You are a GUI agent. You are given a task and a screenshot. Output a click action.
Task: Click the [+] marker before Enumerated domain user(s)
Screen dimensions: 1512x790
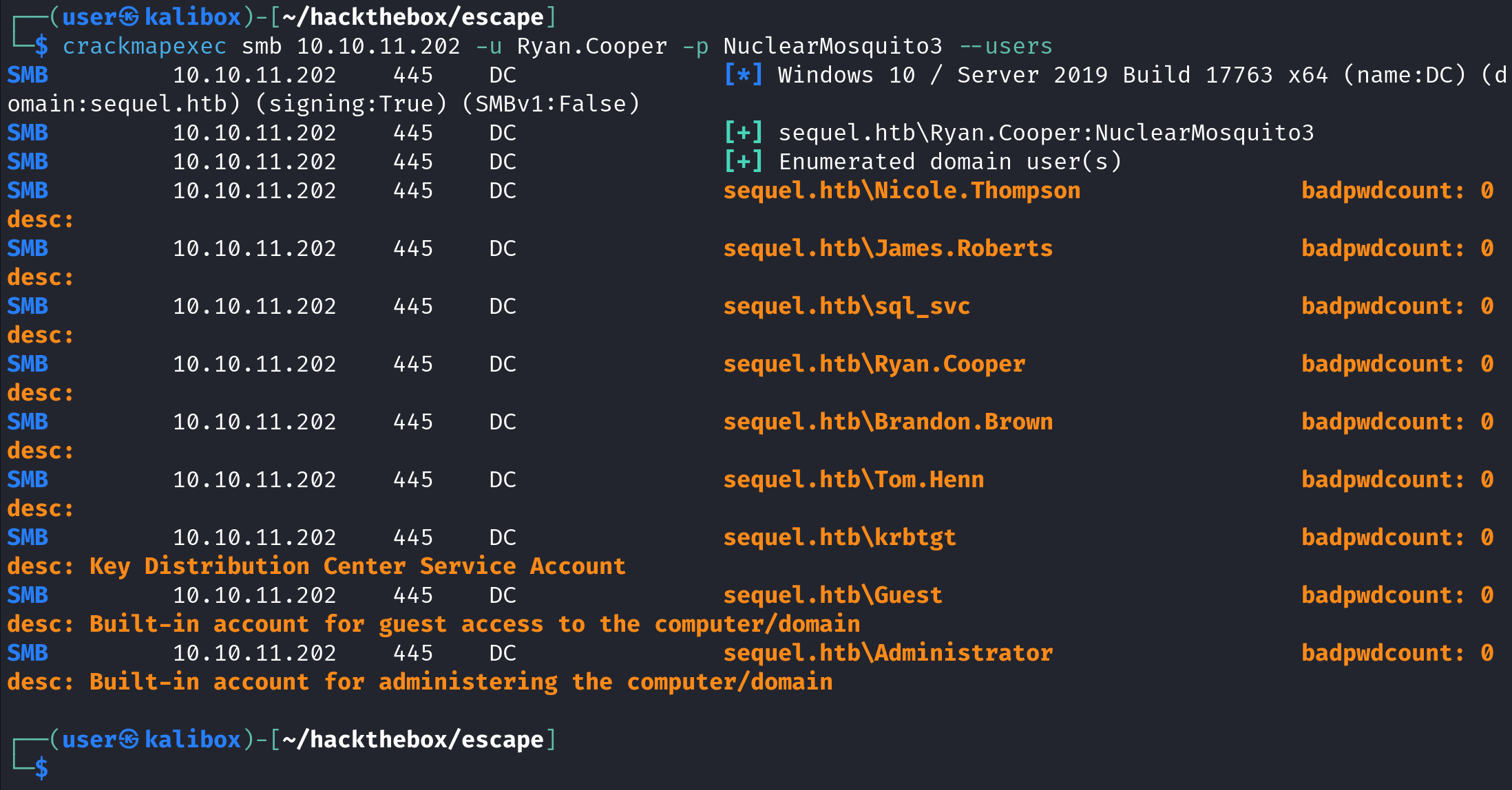pyautogui.click(x=743, y=161)
